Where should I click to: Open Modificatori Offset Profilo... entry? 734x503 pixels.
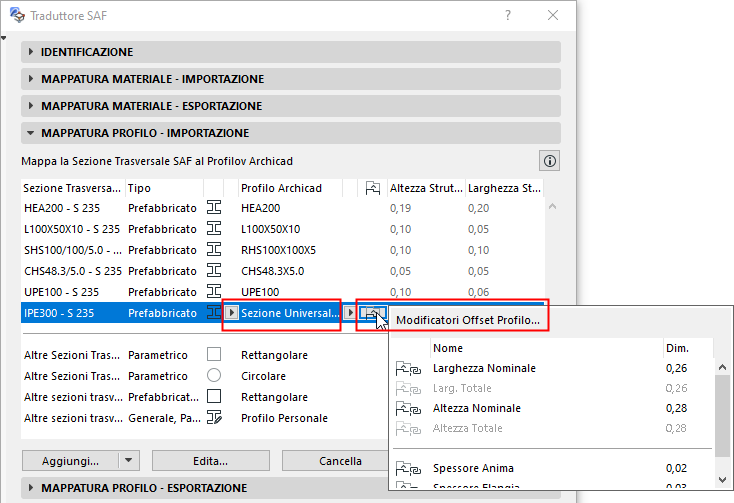pyautogui.click(x=468, y=320)
